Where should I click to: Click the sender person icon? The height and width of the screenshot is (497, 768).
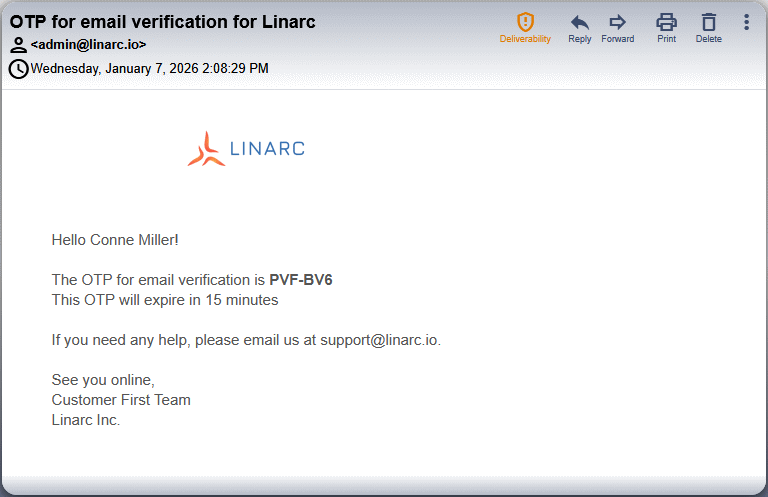[19, 45]
